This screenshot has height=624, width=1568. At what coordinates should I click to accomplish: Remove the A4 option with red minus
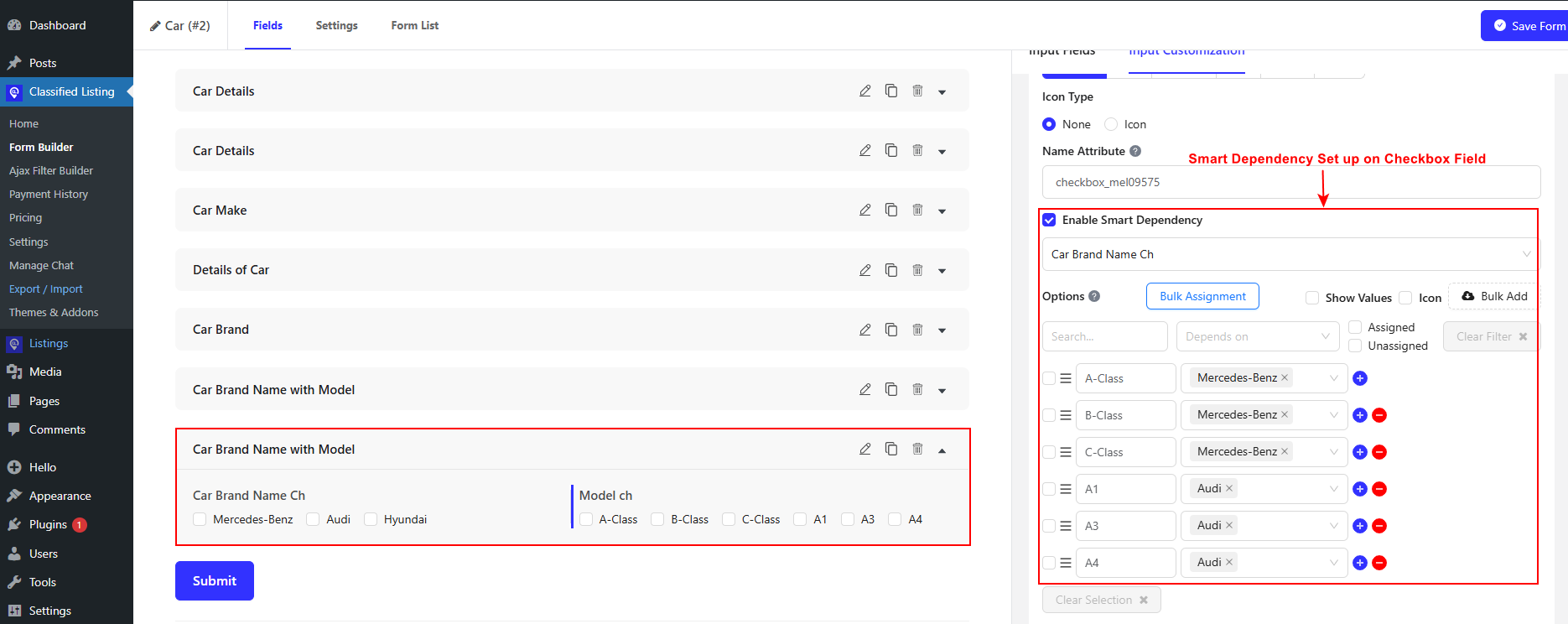pyautogui.click(x=1379, y=563)
